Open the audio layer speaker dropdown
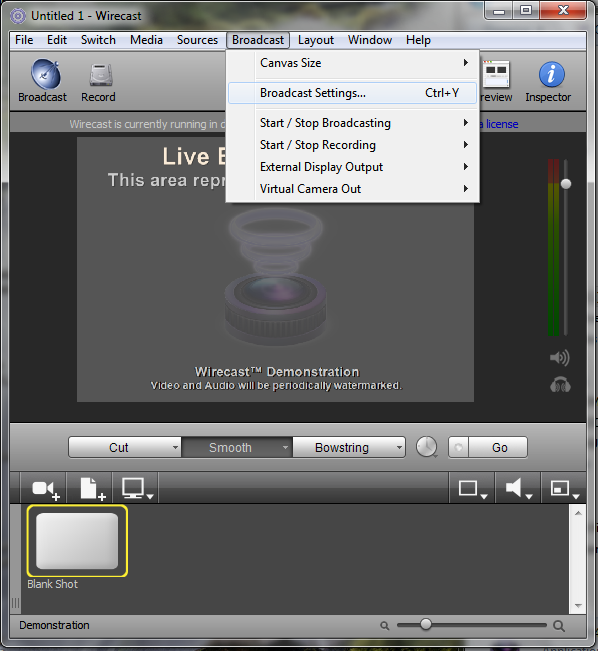598x651 pixels. coord(518,488)
